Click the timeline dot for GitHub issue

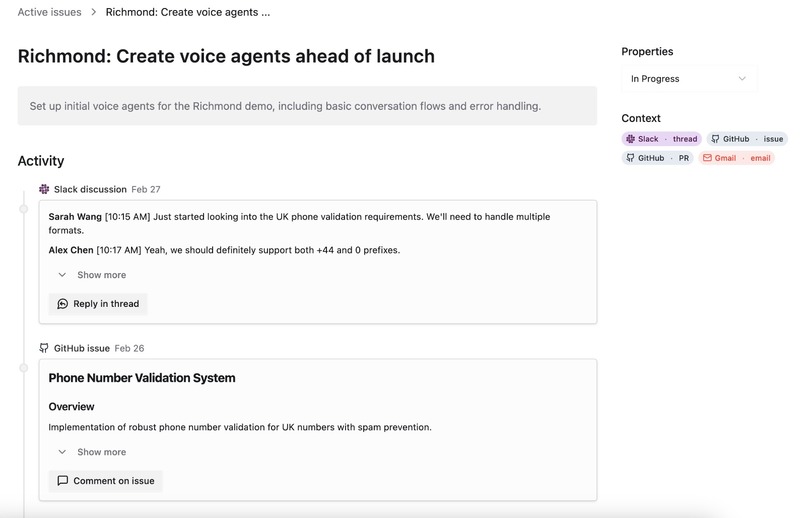tap(24, 368)
